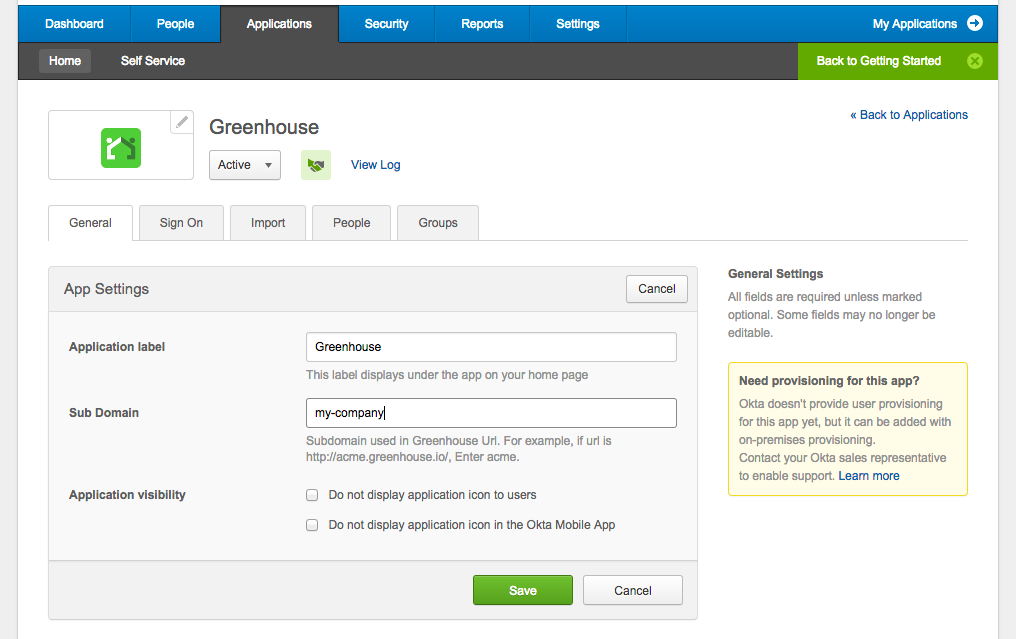This screenshot has height=639, width=1016.
Task: Switch to the People app tab
Action: (x=352, y=223)
